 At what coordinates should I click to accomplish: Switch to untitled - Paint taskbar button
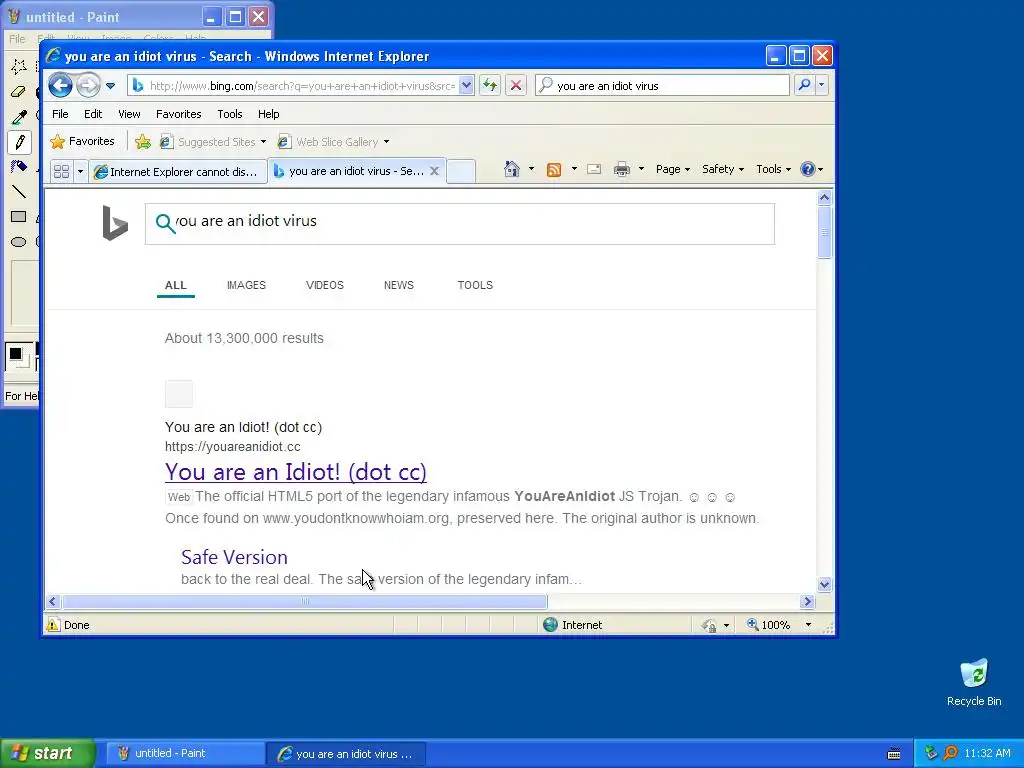pos(185,754)
